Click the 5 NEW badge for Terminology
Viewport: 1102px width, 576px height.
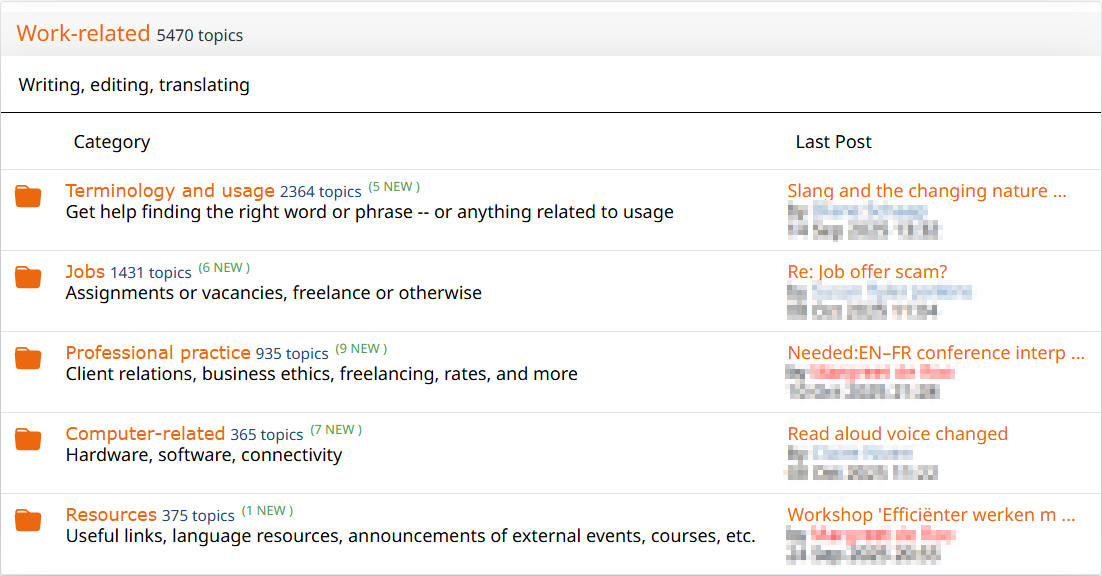point(394,187)
